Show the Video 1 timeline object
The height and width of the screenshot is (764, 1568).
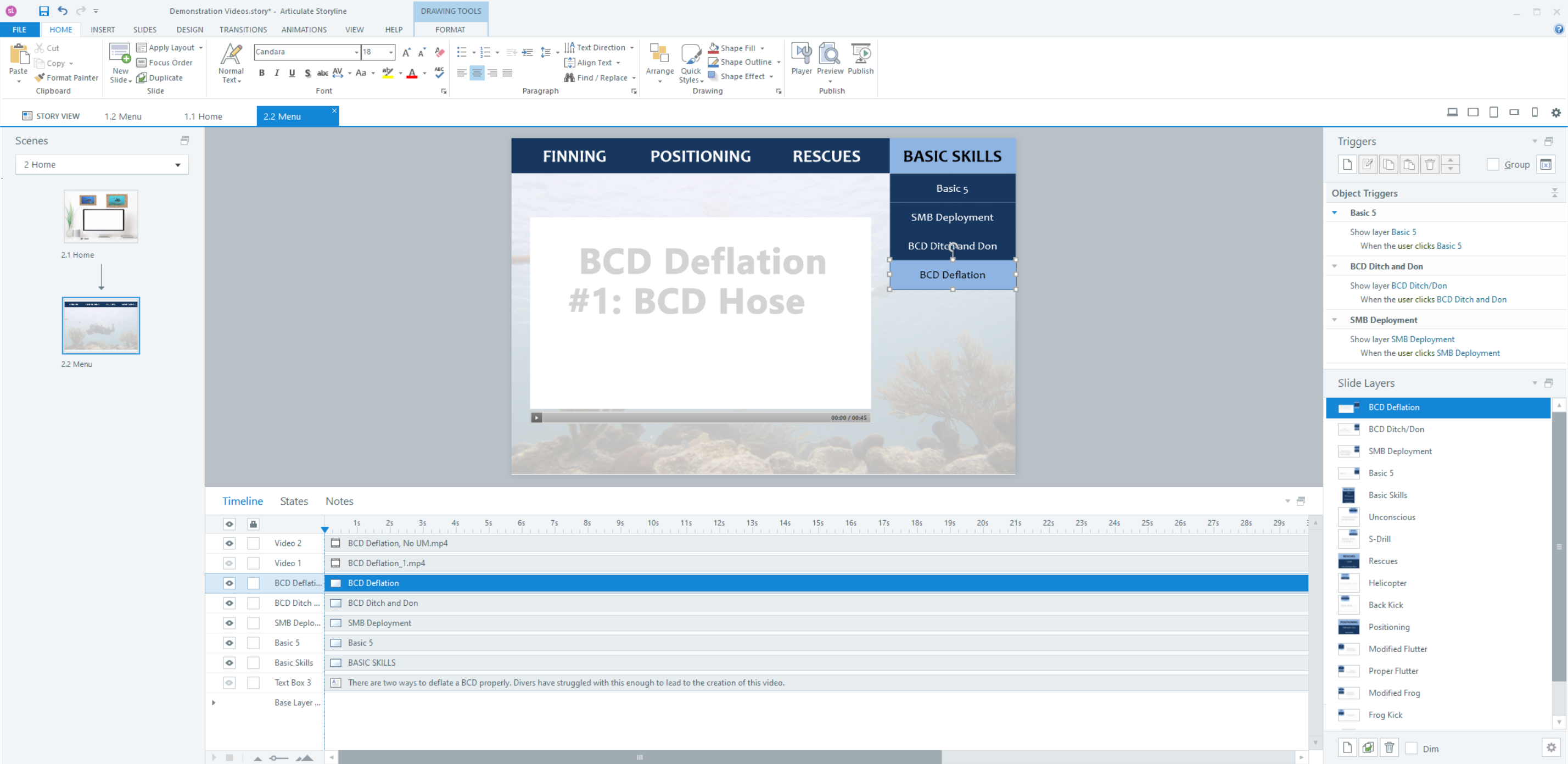point(229,563)
